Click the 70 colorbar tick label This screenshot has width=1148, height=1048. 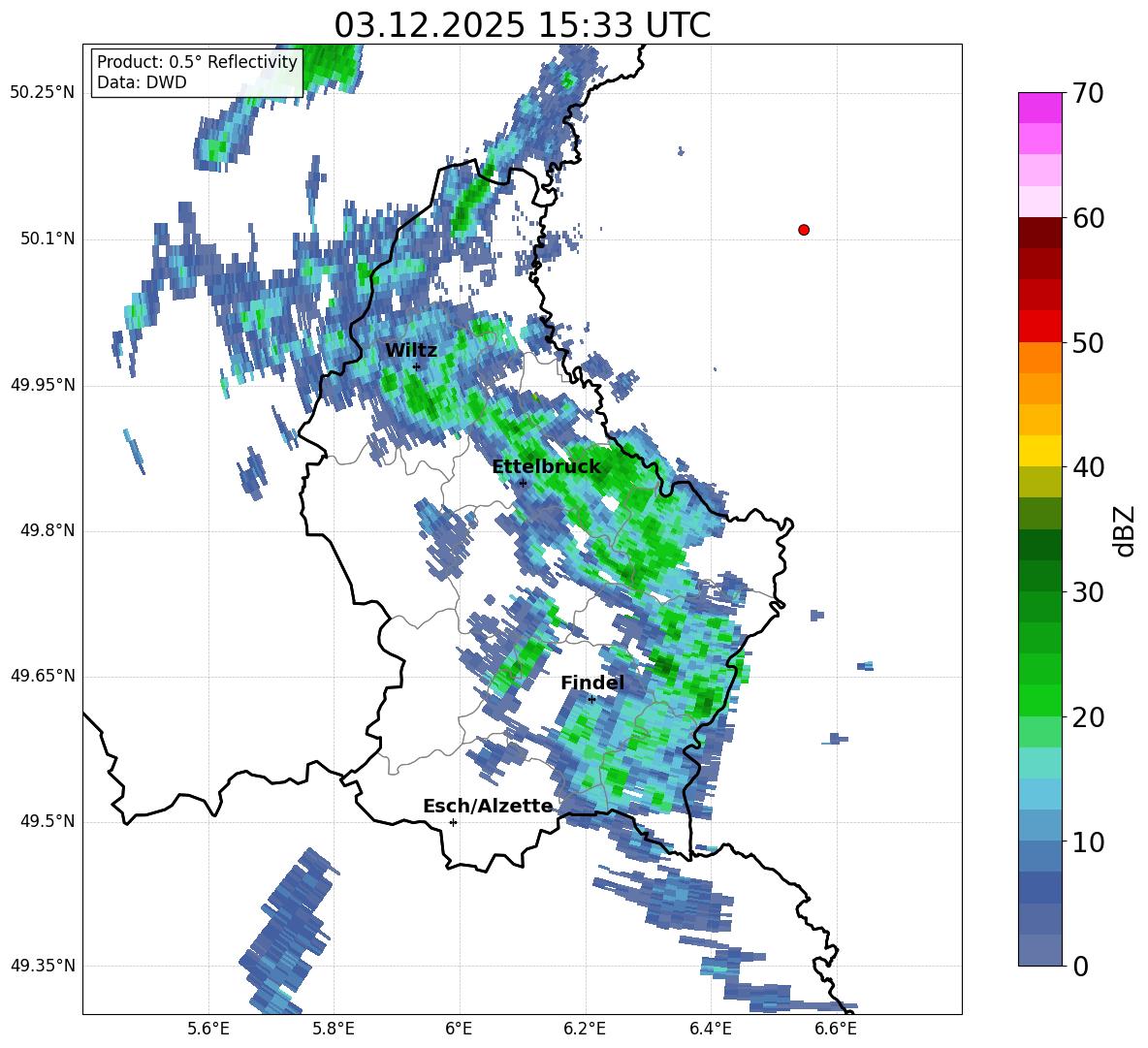click(x=1088, y=93)
